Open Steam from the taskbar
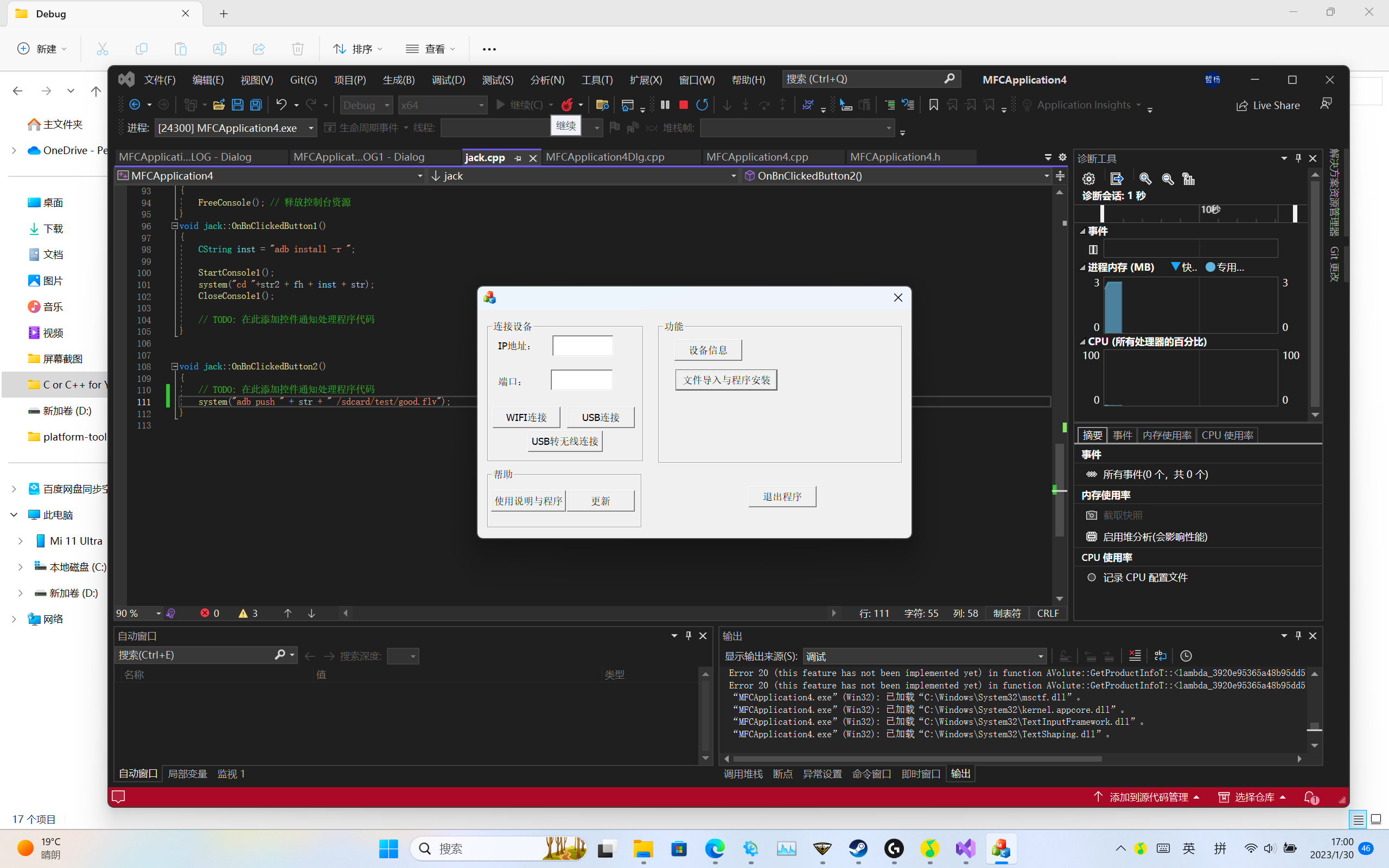The width and height of the screenshot is (1389, 868). [x=858, y=848]
